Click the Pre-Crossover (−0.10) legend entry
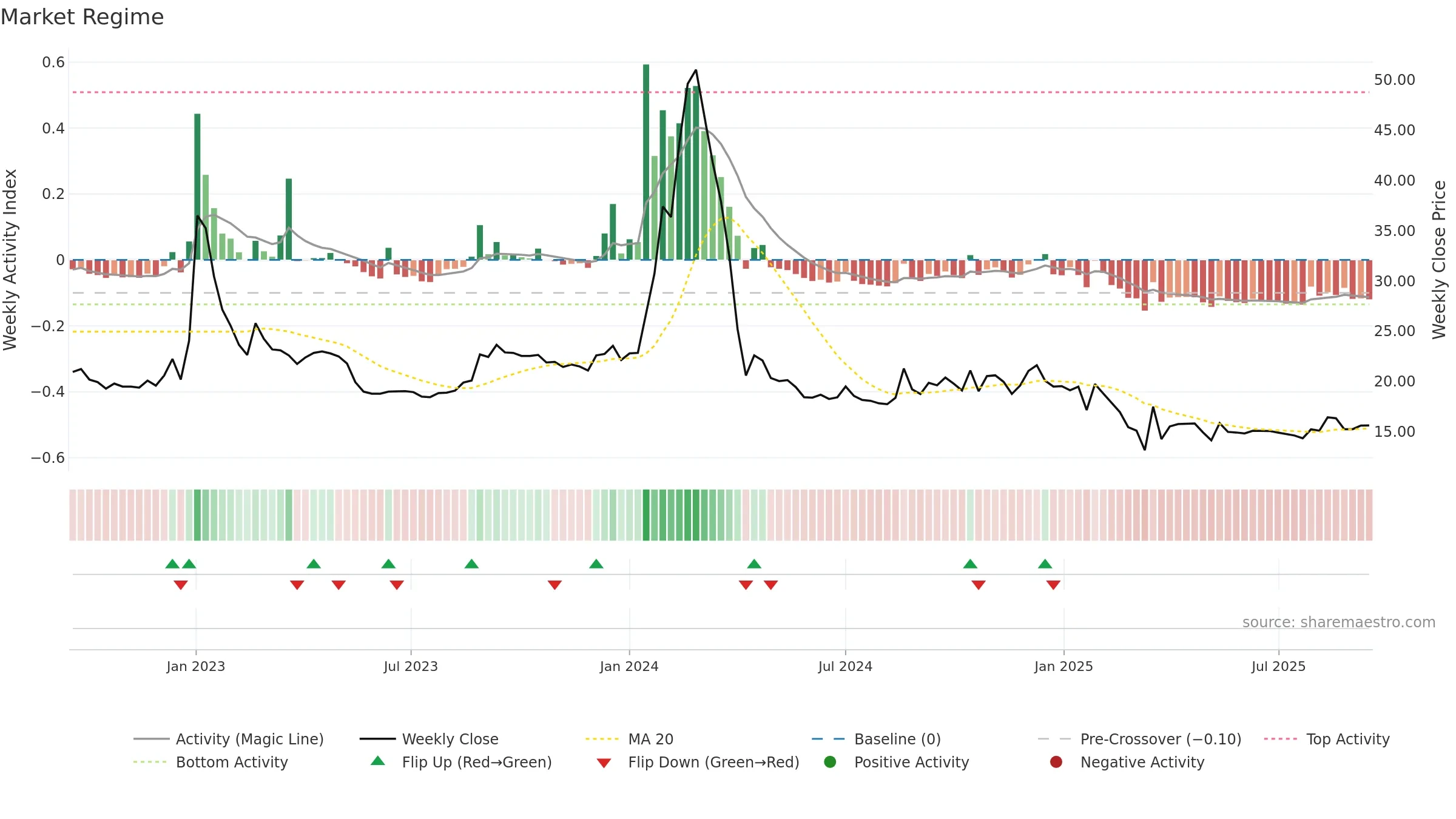The height and width of the screenshot is (819, 1456). (1139, 739)
